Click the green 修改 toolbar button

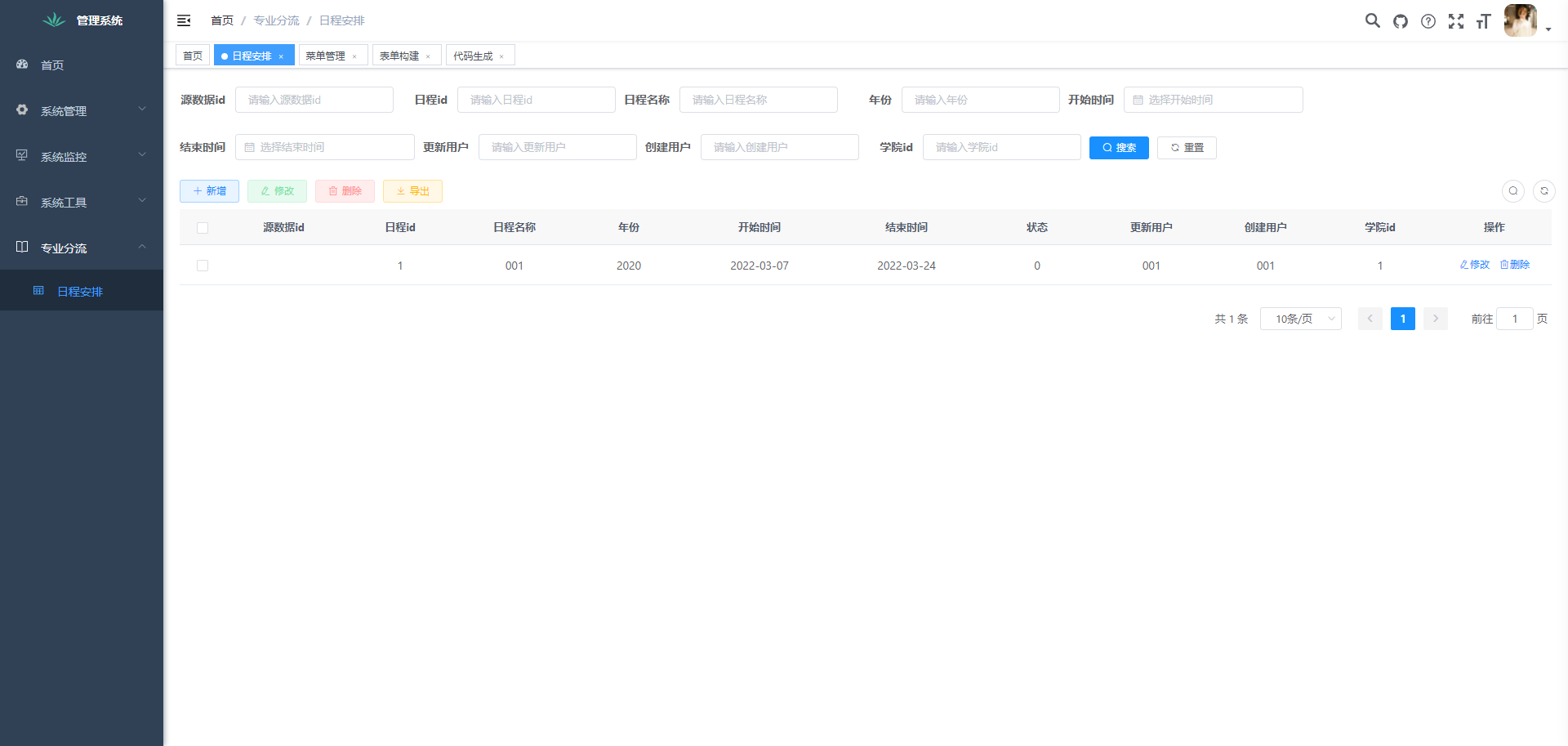click(277, 191)
